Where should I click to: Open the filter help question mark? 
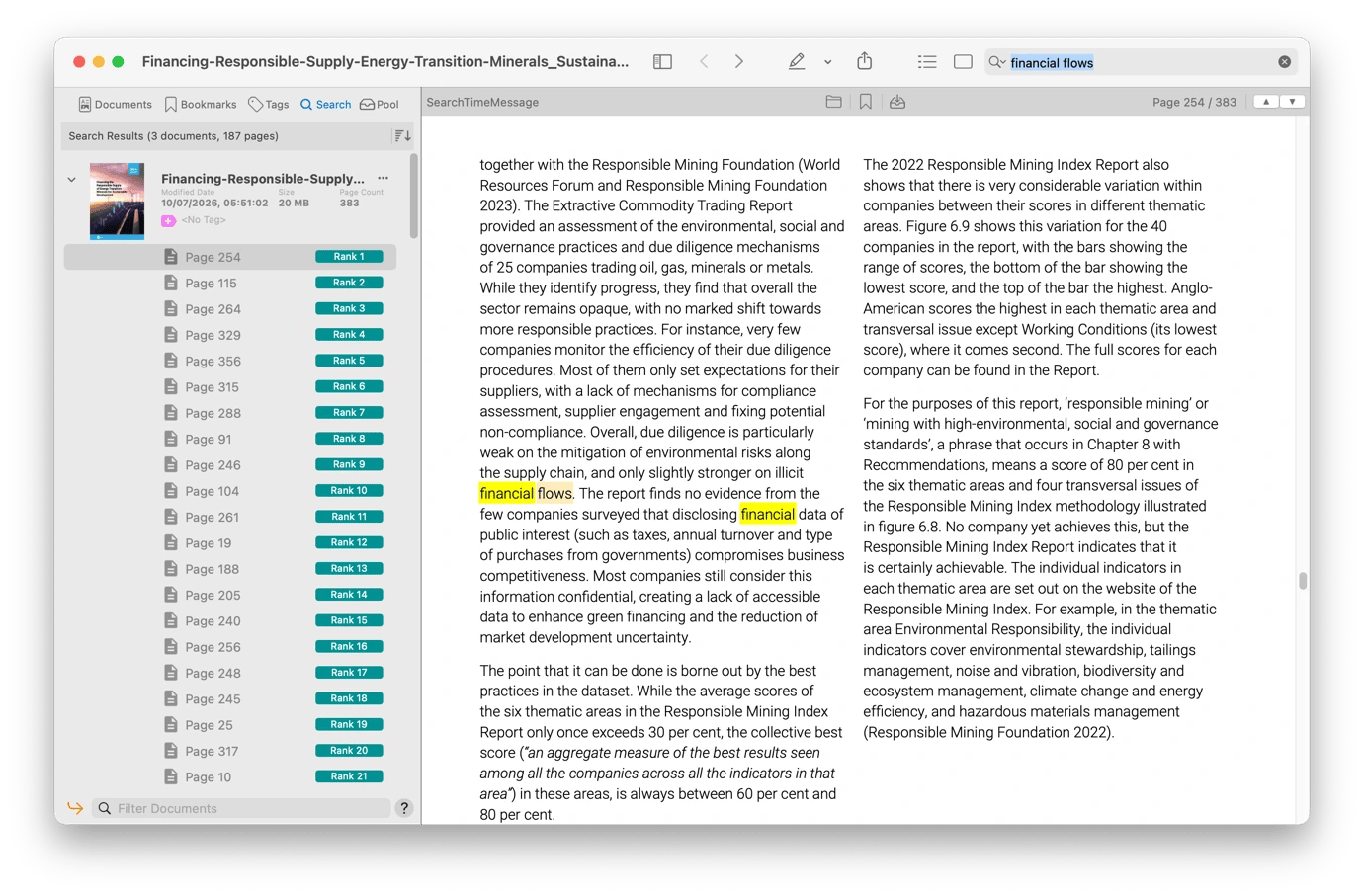pos(404,808)
